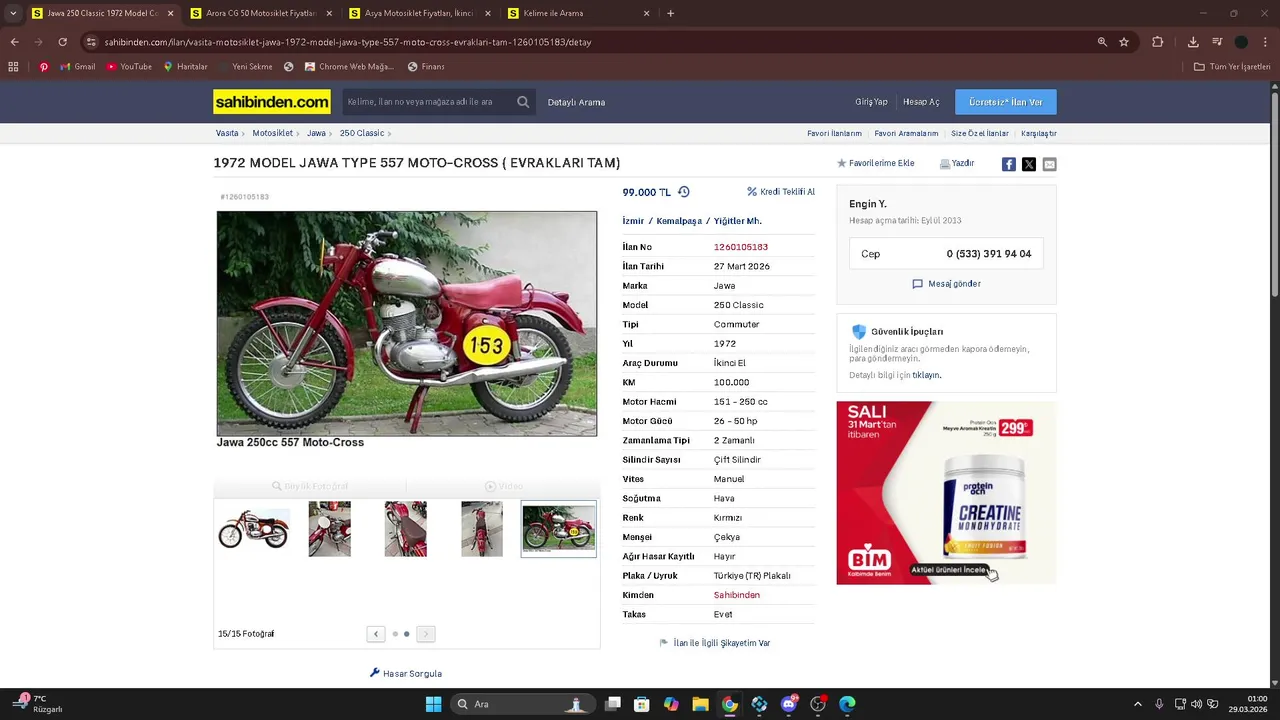Switch to Arora CG 50 tab
Image resolution: width=1280 pixels, height=720 pixels.
pos(261,13)
